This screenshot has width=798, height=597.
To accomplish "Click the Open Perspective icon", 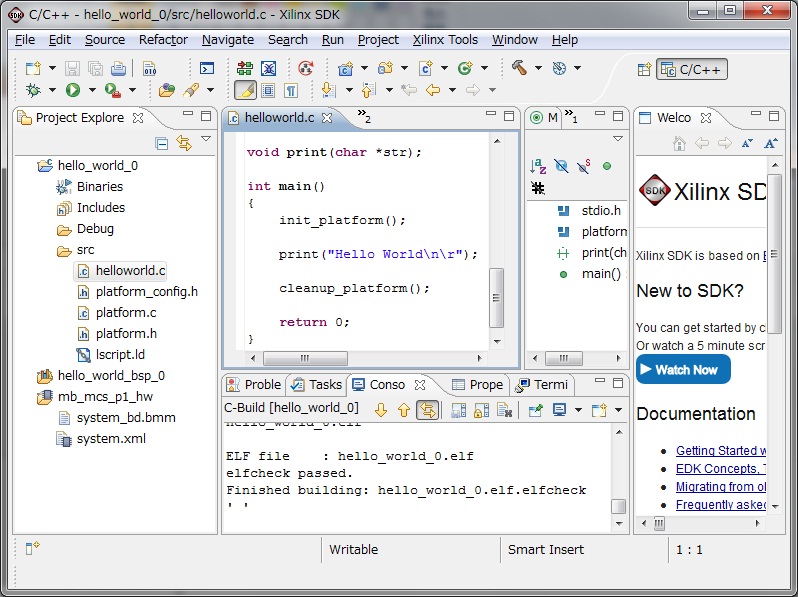I will coord(644,69).
